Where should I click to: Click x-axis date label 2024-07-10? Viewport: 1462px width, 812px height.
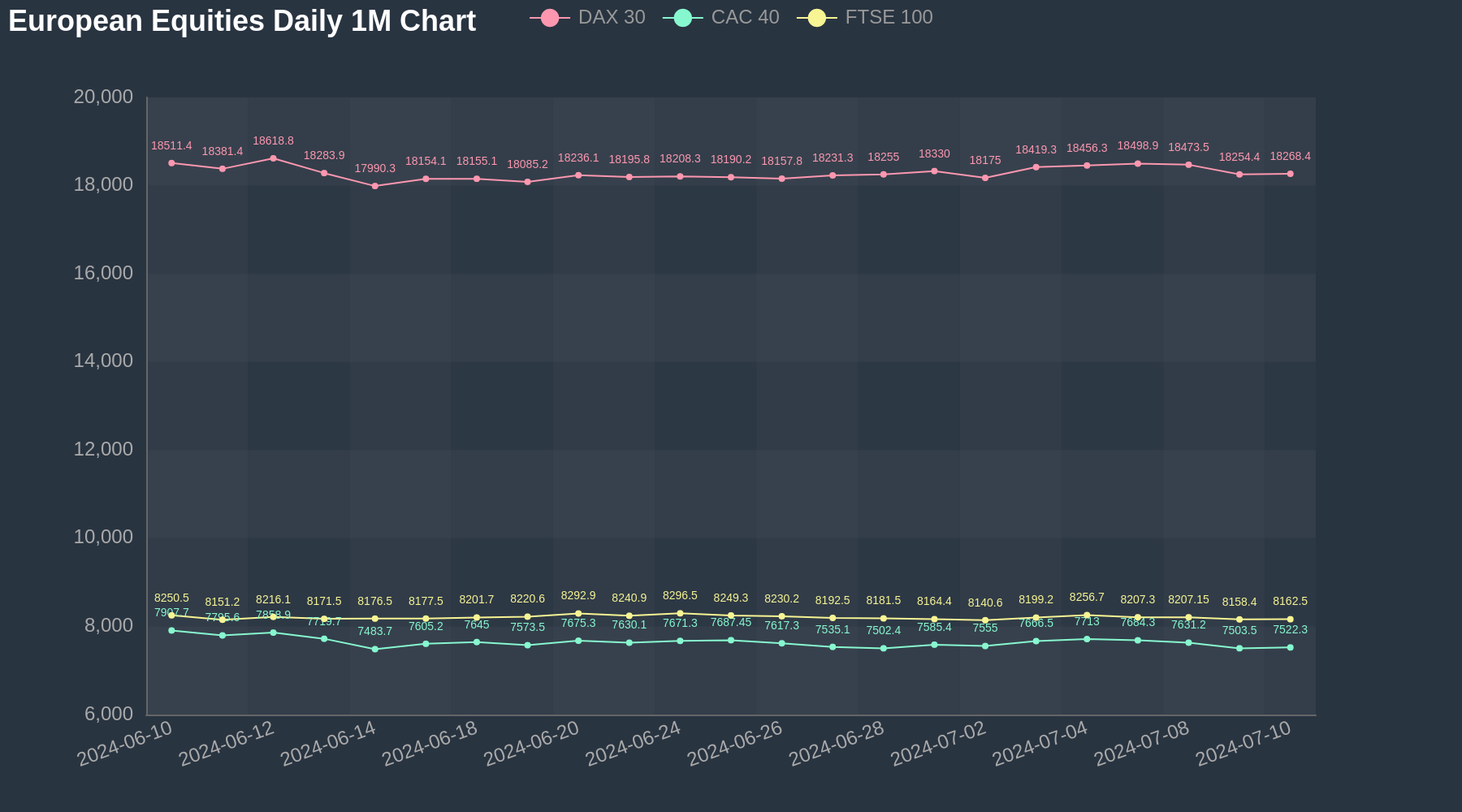(x=1244, y=743)
